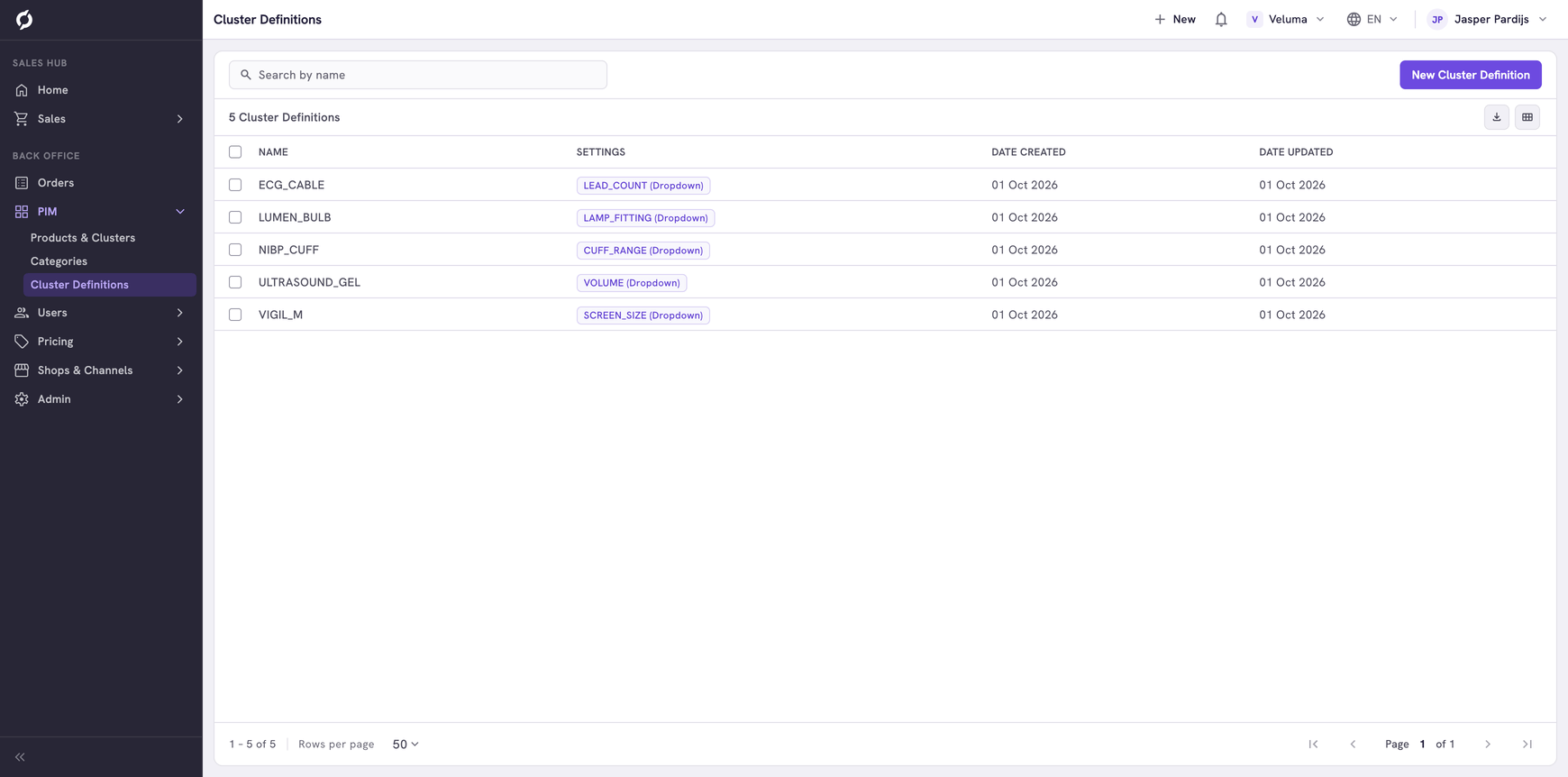Download cluster definitions list
1568x777 pixels.
[x=1497, y=117]
